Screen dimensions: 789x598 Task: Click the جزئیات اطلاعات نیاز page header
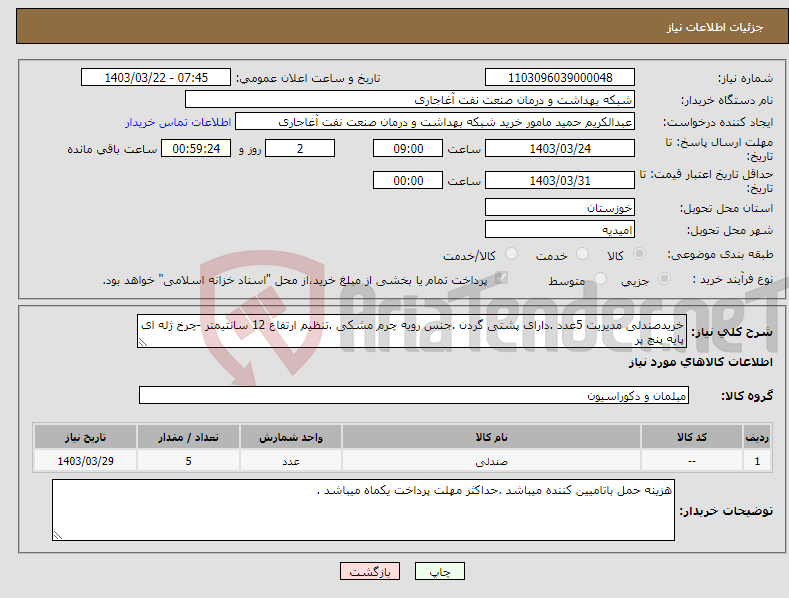click(x=715, y=27)
